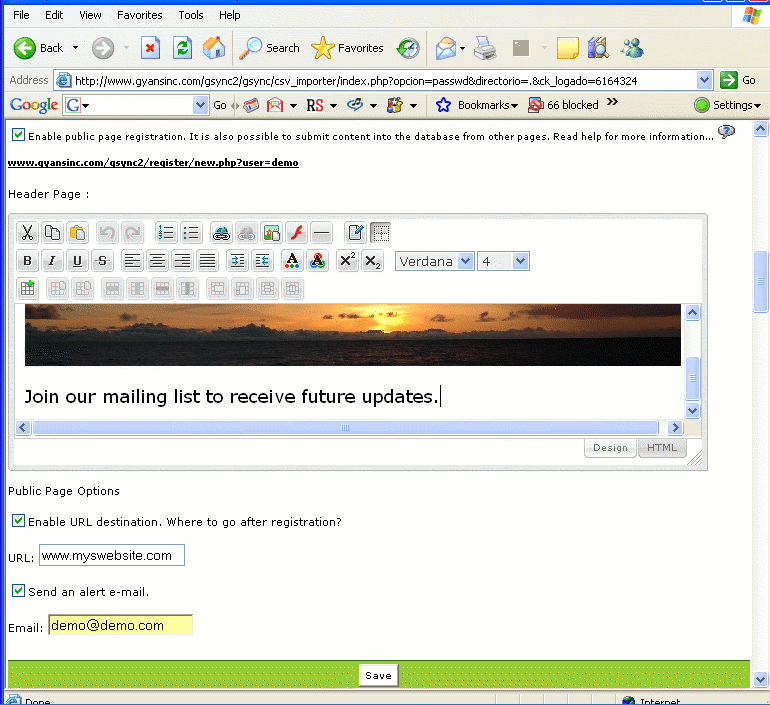
Task: Click the URL input field
Action: coord(112,555)
